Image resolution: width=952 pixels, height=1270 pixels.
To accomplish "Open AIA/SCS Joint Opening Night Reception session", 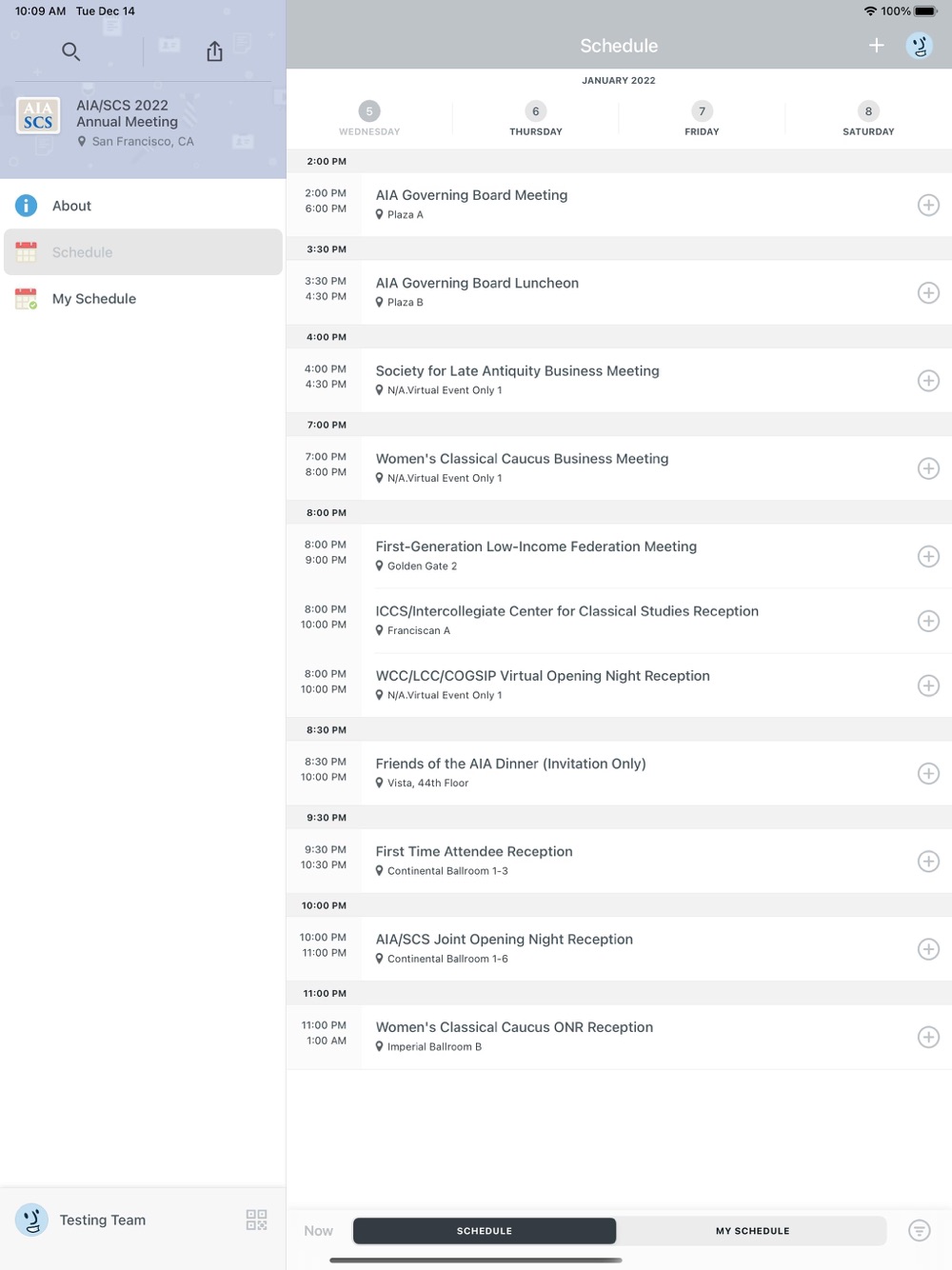I will pos(619,949).
